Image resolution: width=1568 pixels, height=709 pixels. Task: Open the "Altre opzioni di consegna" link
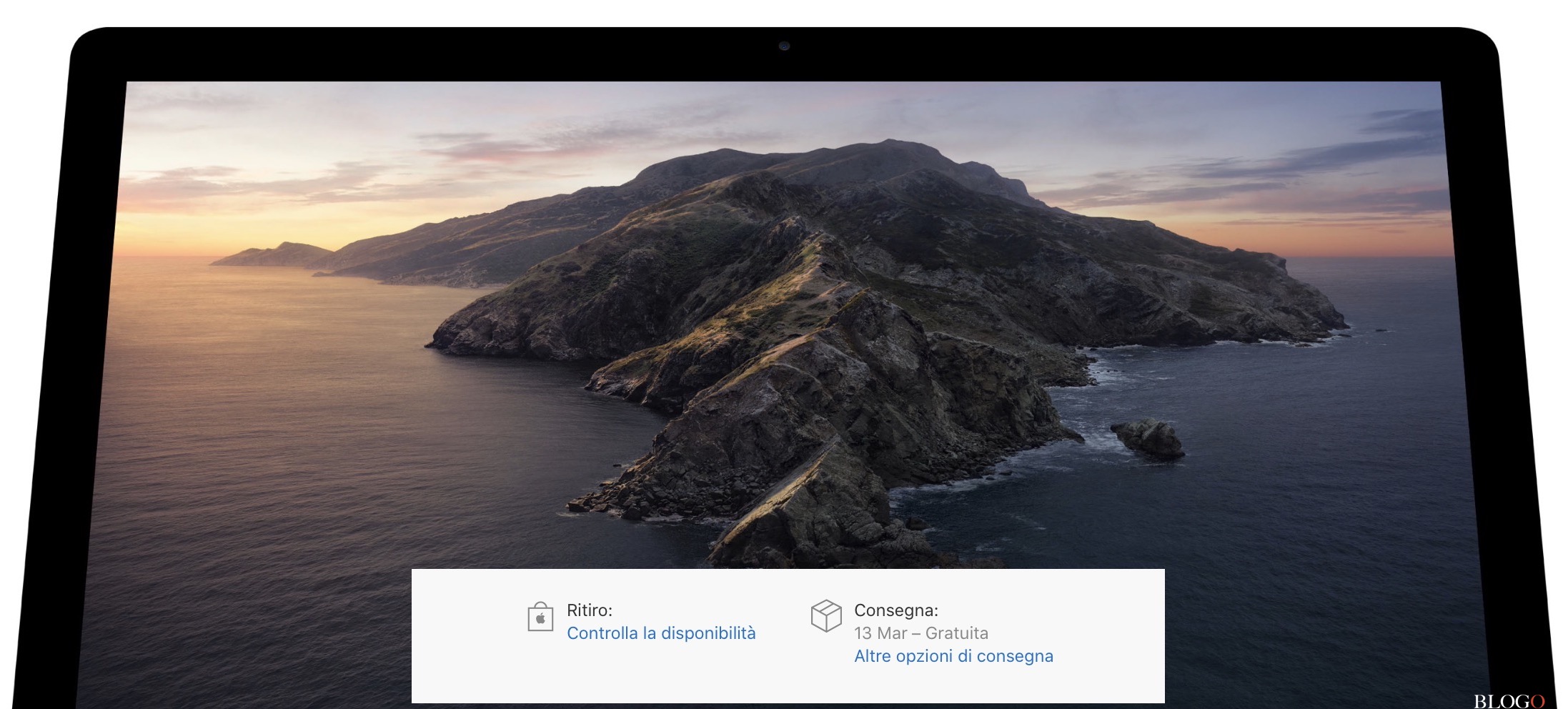pos(953,656)
